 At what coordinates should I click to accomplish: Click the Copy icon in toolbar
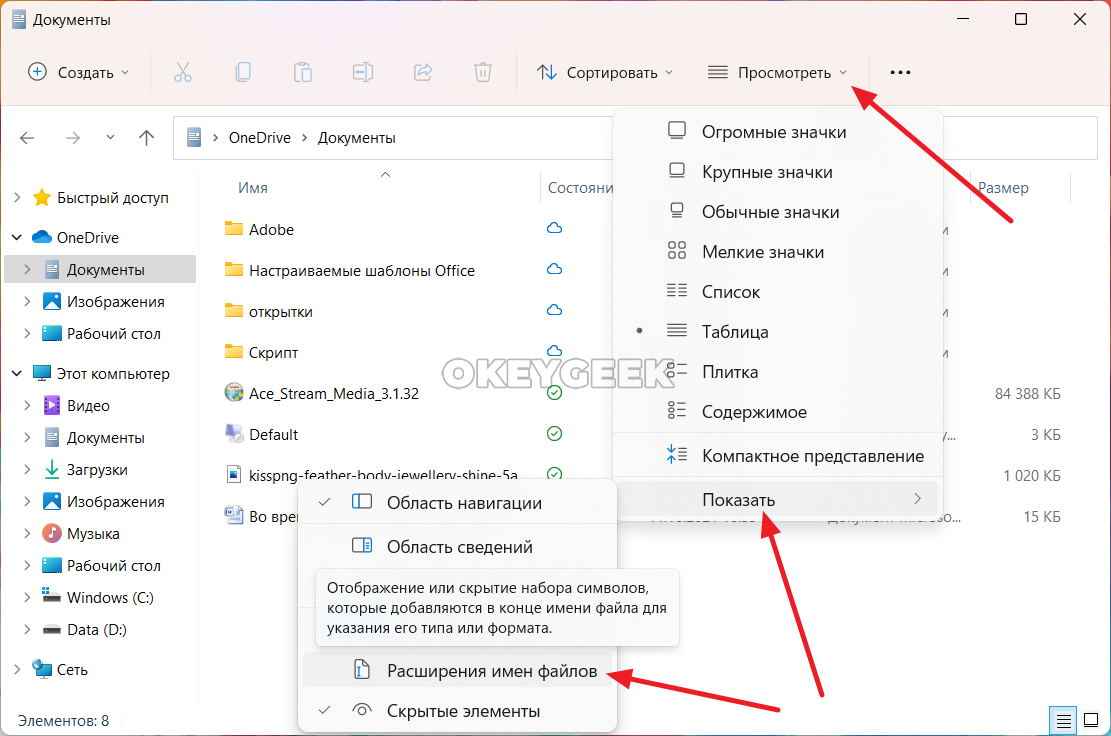[243, 72]
